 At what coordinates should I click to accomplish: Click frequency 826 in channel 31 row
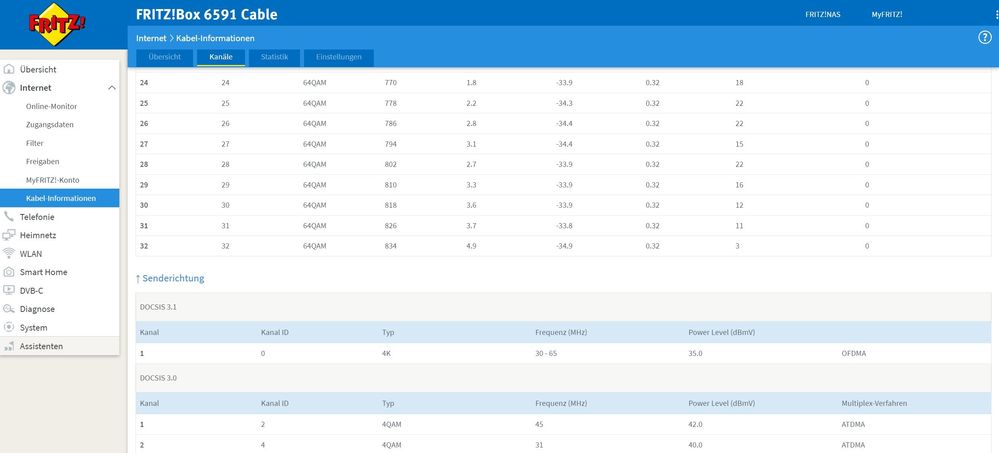tap(391, 226)
